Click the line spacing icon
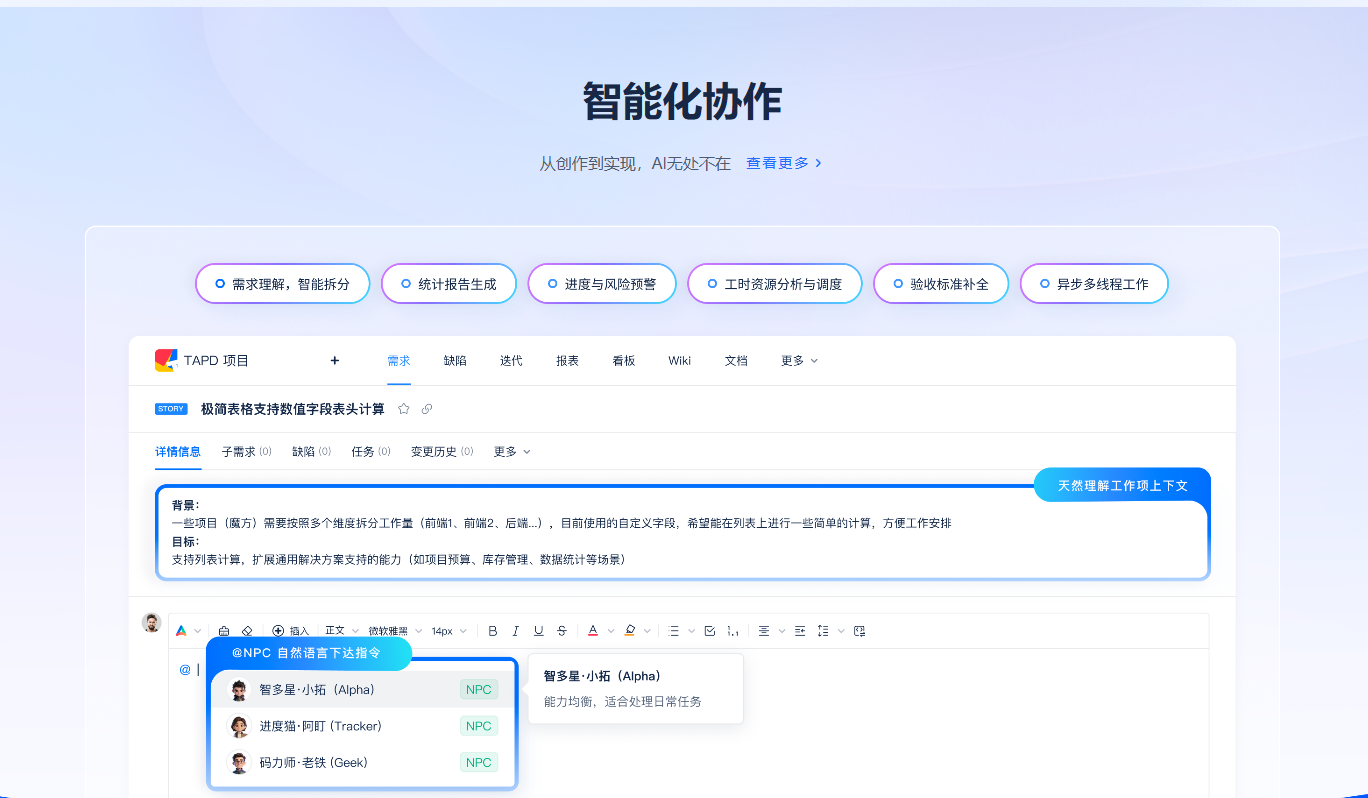This screenshot has width=1368, height=798. click(x=823, y=631)
